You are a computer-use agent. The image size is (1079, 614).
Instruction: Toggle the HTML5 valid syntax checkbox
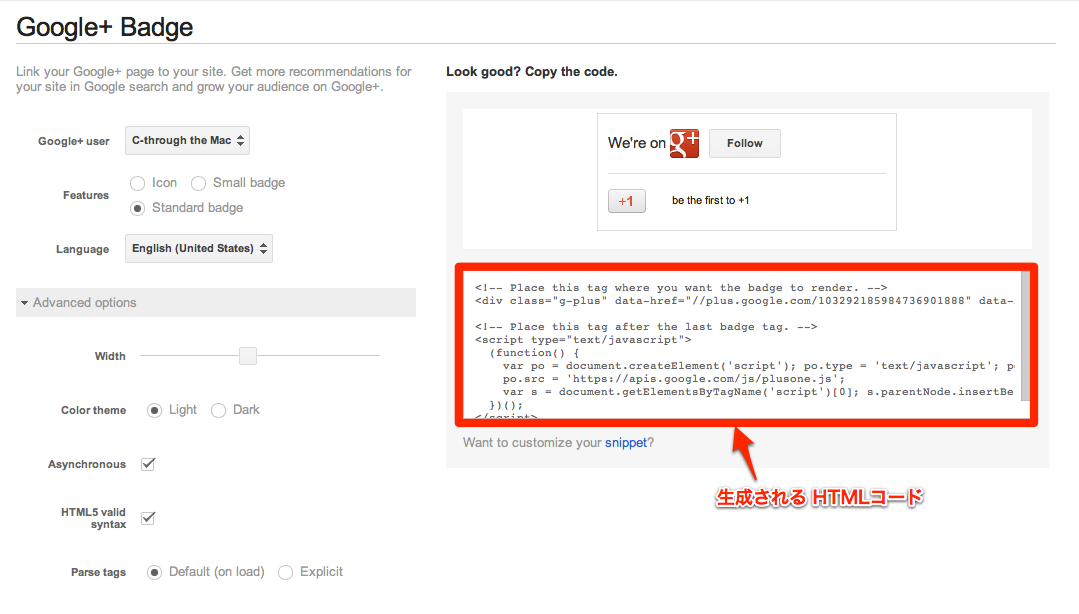148,518
